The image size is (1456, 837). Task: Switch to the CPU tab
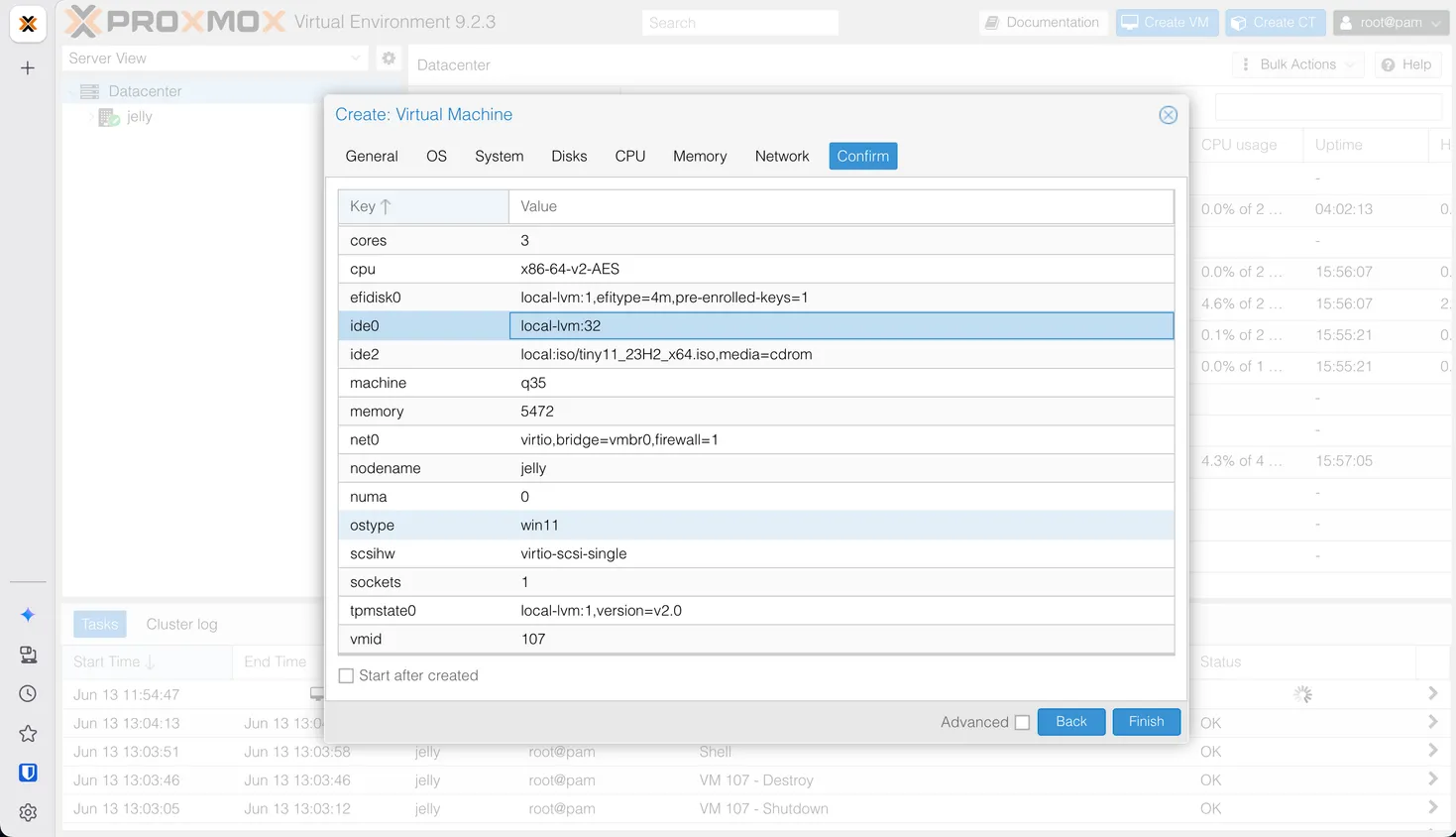pos(629,156)
